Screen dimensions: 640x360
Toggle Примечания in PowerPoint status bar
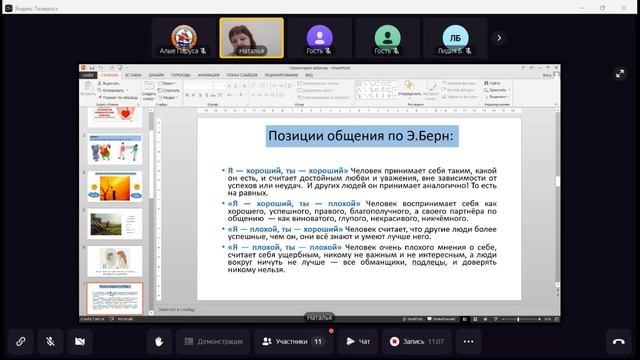(442, 319)
